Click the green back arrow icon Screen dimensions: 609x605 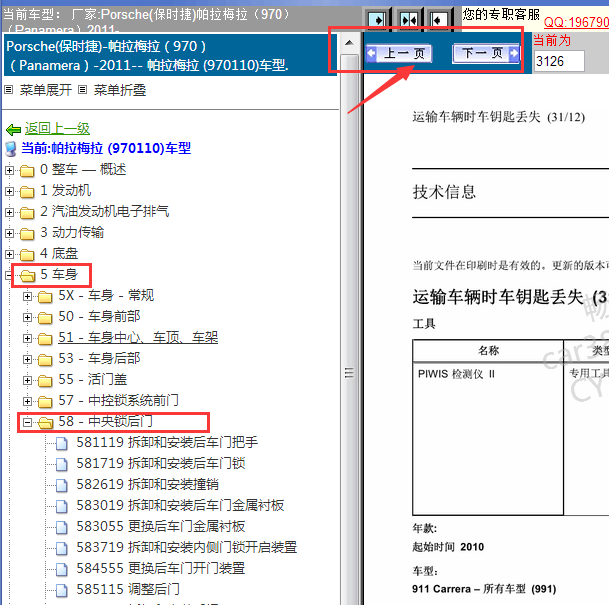coord(13,129)
